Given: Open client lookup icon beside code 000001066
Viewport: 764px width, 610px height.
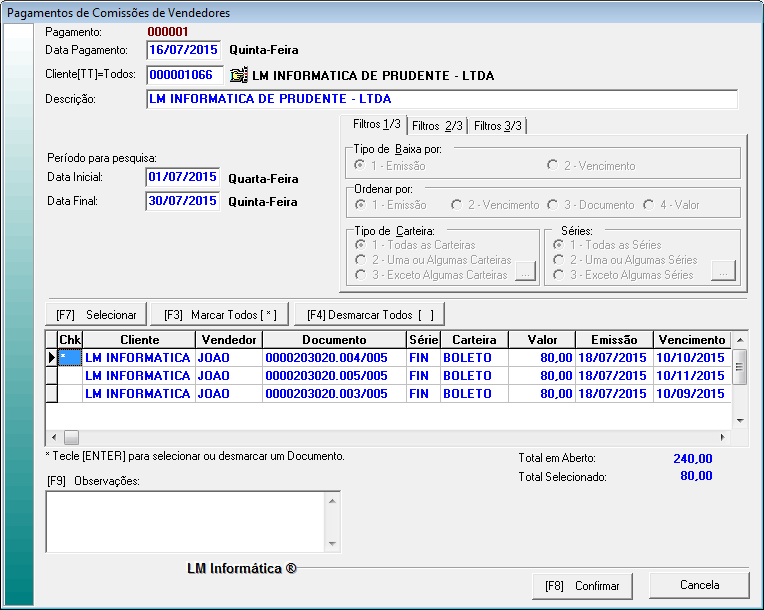Looking at the screenshot, I should click(x=239, y=75).
